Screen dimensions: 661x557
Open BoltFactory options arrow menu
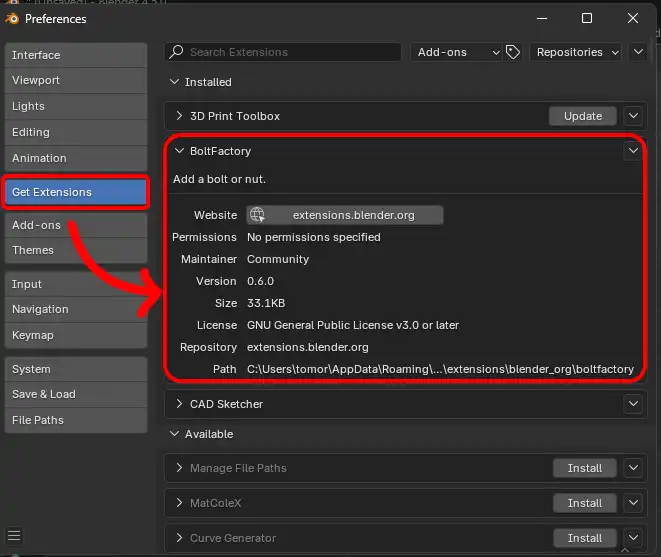point(632,151)
